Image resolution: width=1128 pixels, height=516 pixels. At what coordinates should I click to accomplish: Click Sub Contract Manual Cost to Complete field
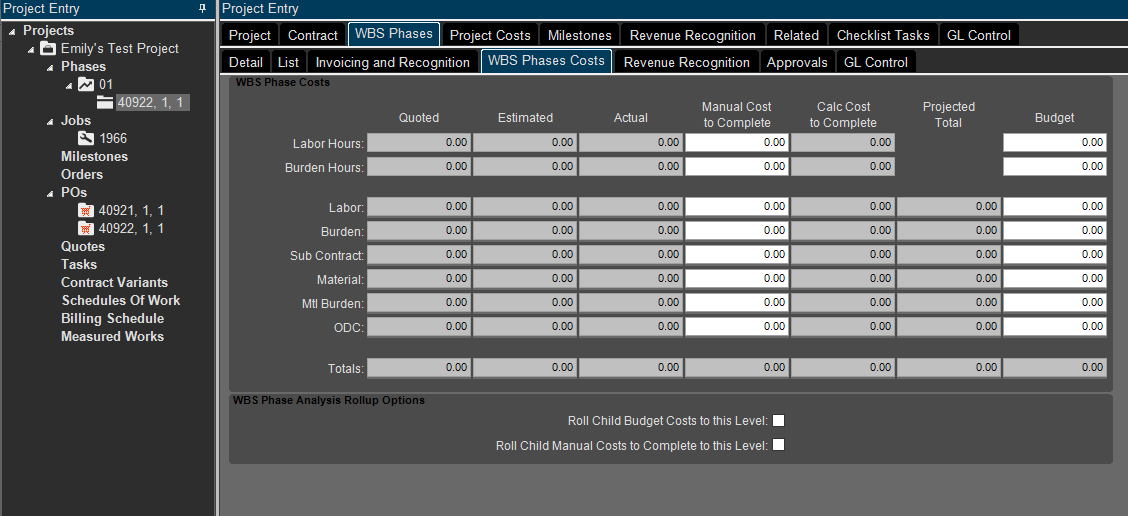[737, 255]
